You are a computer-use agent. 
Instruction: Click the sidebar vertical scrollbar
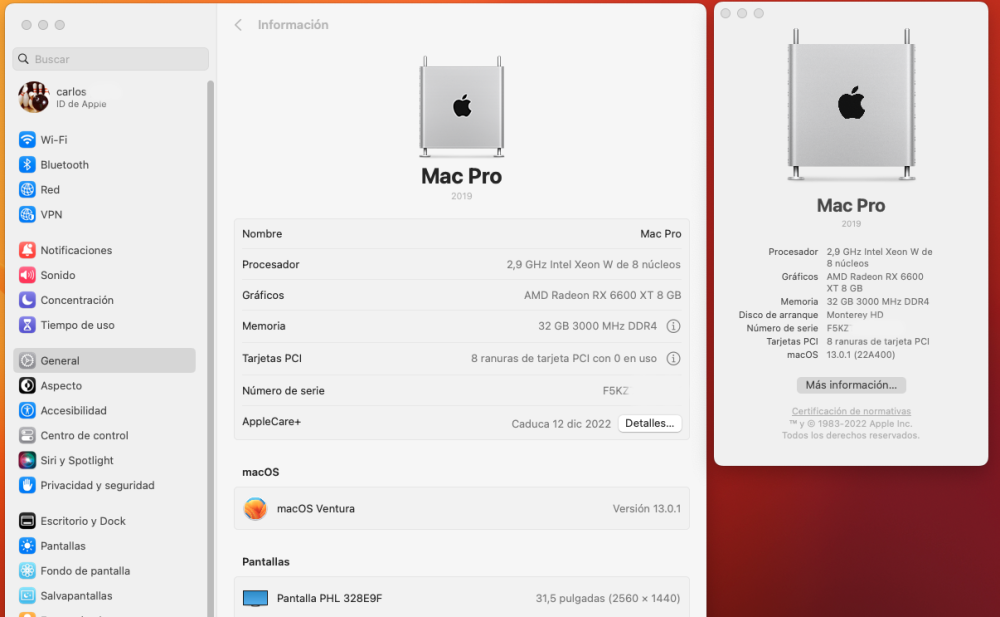tap(210, 348)
